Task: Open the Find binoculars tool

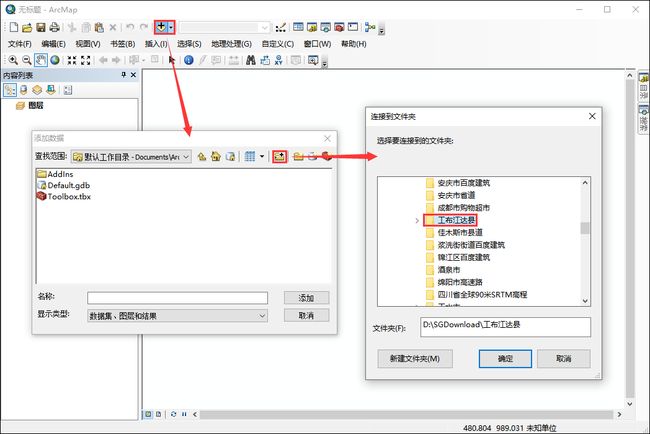Action: [250, 60]
